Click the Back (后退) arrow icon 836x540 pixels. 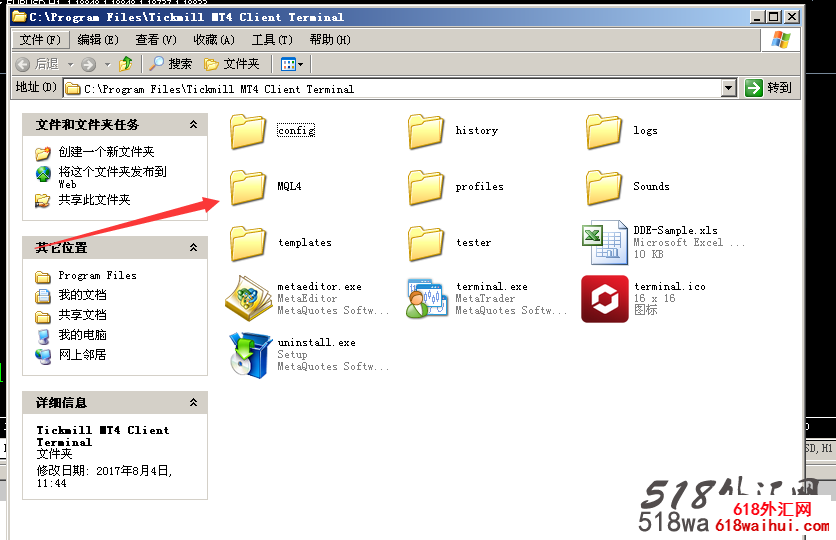click(23, 65)
